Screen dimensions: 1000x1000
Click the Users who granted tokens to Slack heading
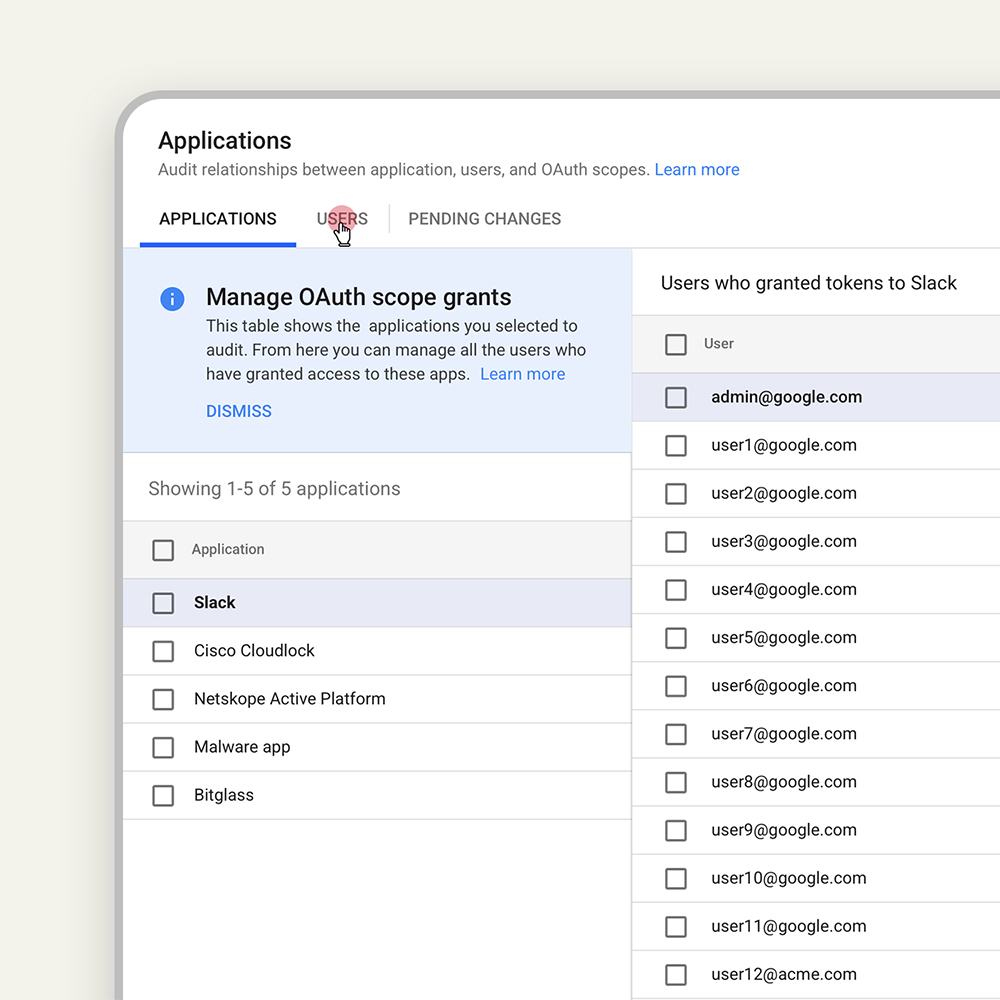(809, 283)
